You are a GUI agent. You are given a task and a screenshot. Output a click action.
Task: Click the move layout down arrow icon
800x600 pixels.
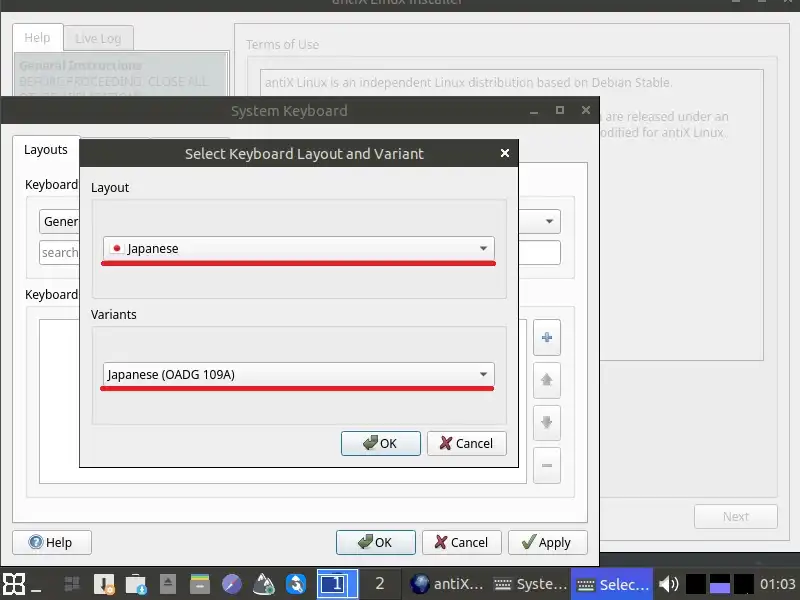coord(546,423)
